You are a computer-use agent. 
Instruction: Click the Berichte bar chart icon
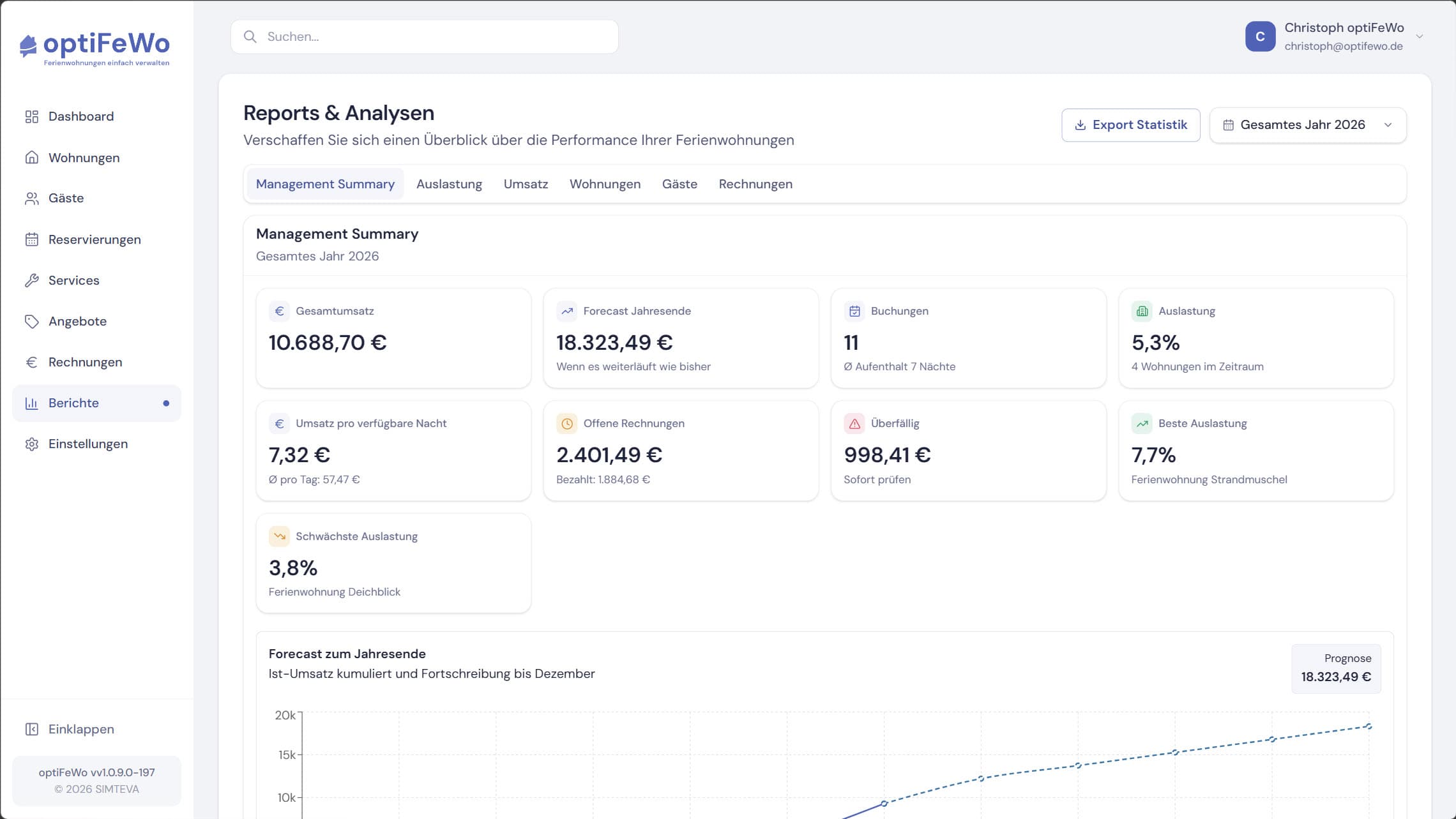coord(32,403)
